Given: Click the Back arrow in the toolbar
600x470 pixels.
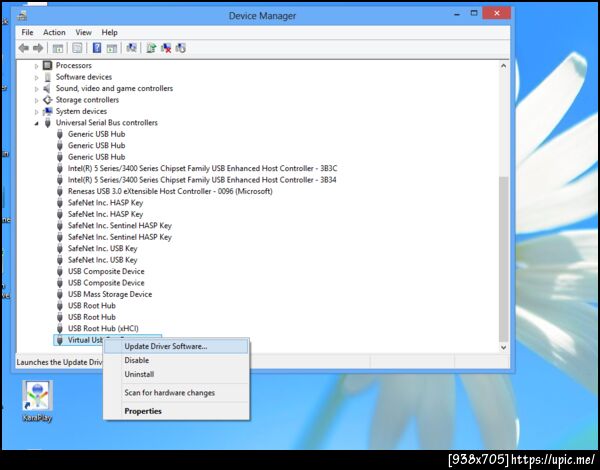Looking at the screenshot, I should pyautogui.click(x=24, y=48).
